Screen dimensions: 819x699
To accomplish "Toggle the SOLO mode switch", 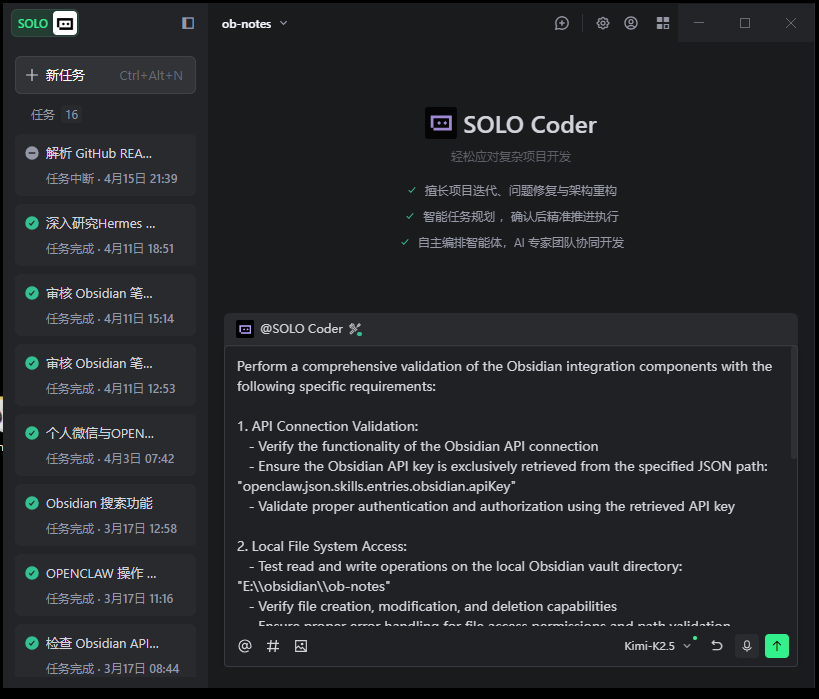I will click(45, 23).
